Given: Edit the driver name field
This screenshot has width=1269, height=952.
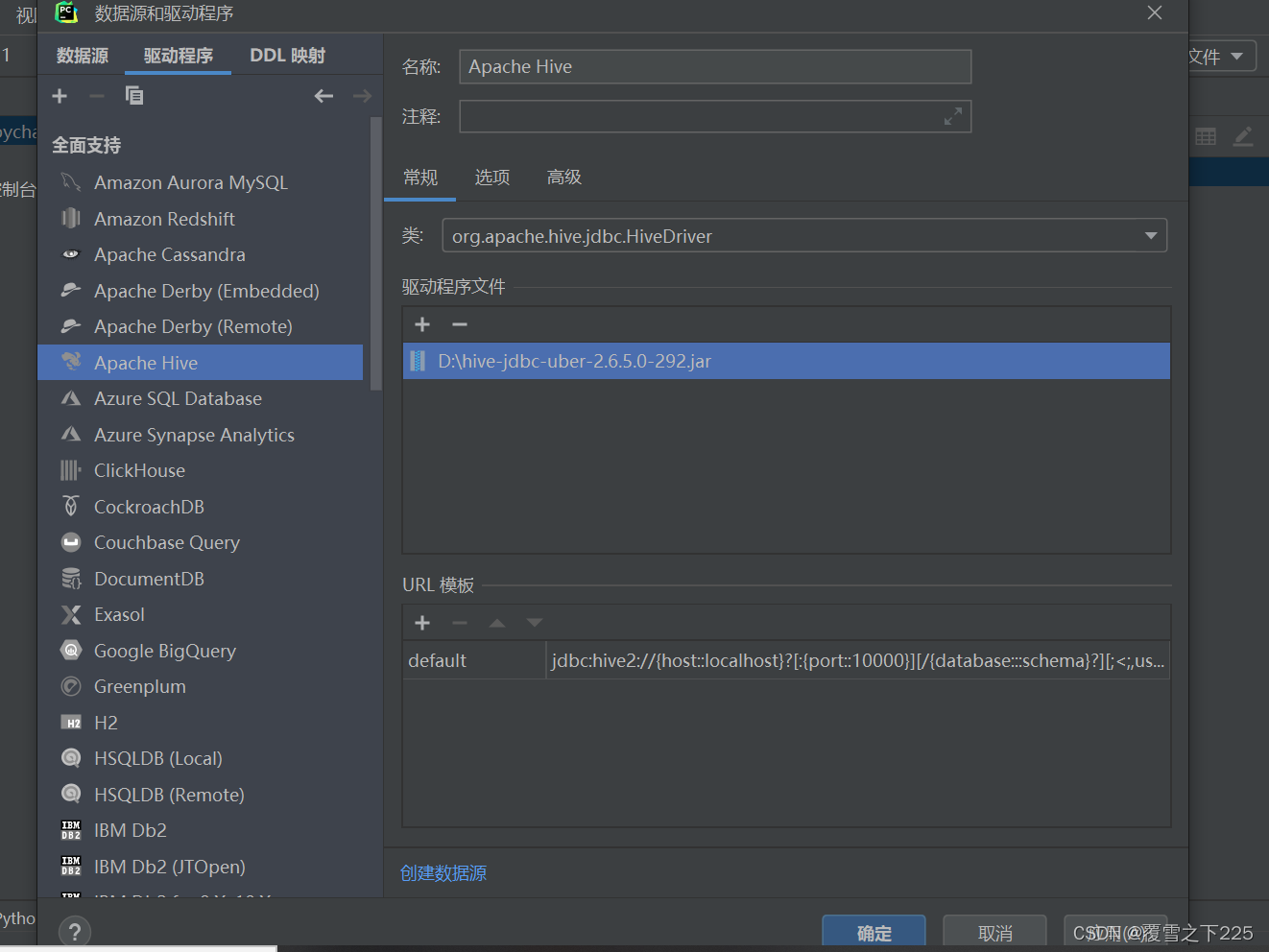Looking at the screenshot, I should 715,67.
